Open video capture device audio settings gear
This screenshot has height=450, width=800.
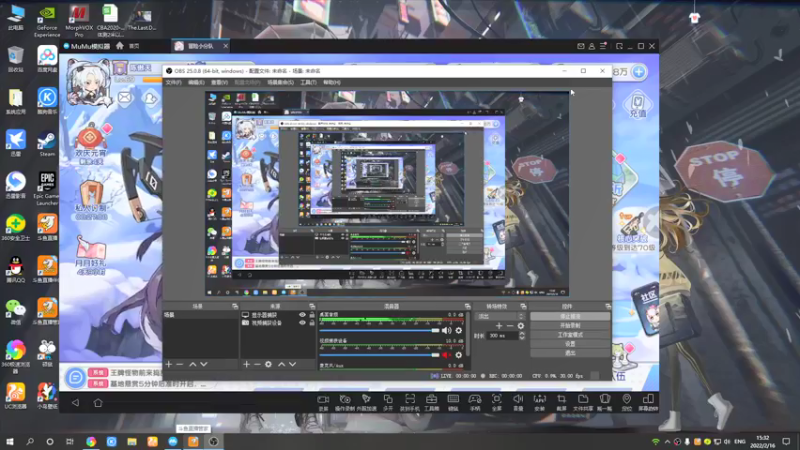tap(459, 355)
